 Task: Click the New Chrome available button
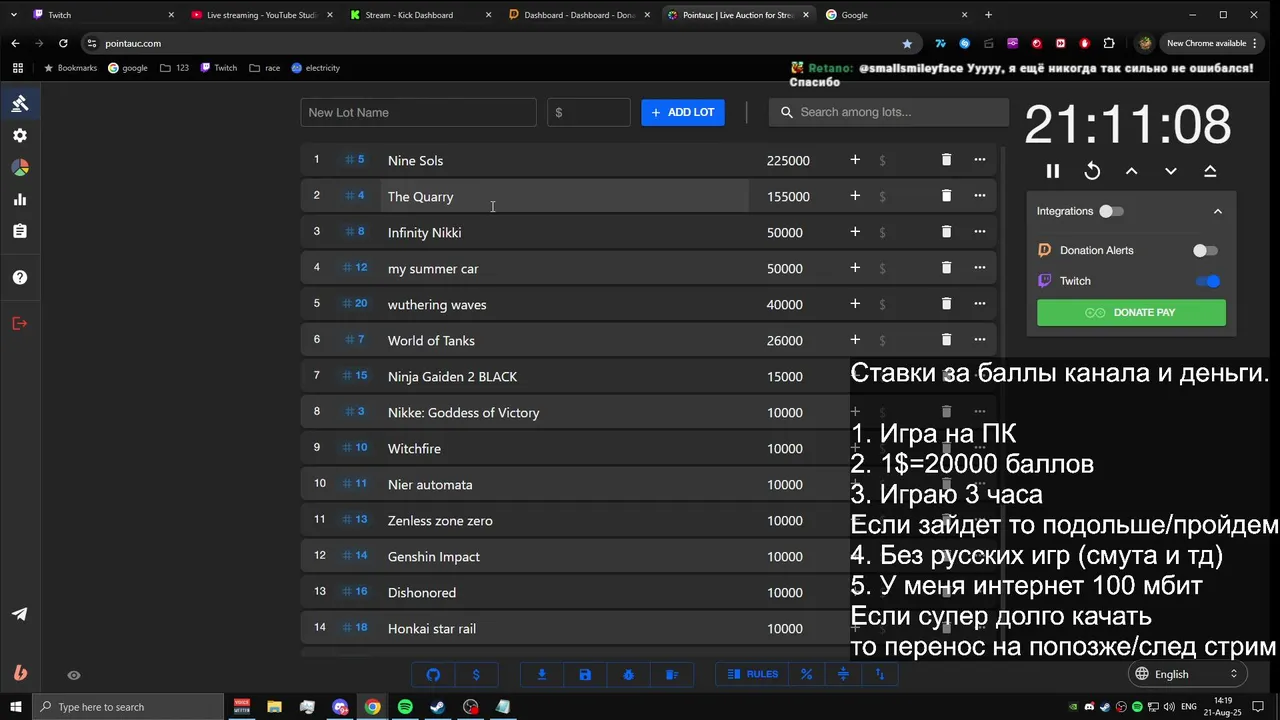[x=1212, y=43]
